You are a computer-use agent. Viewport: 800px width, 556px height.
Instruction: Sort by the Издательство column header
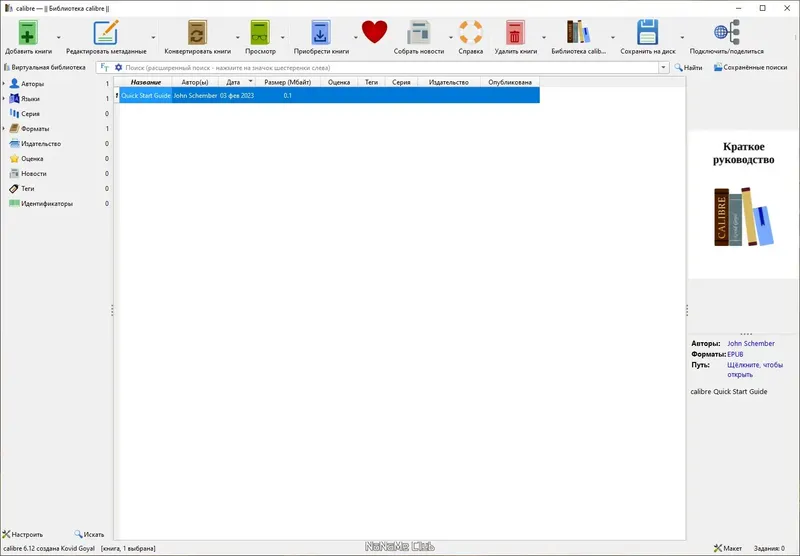coord(448,82)
